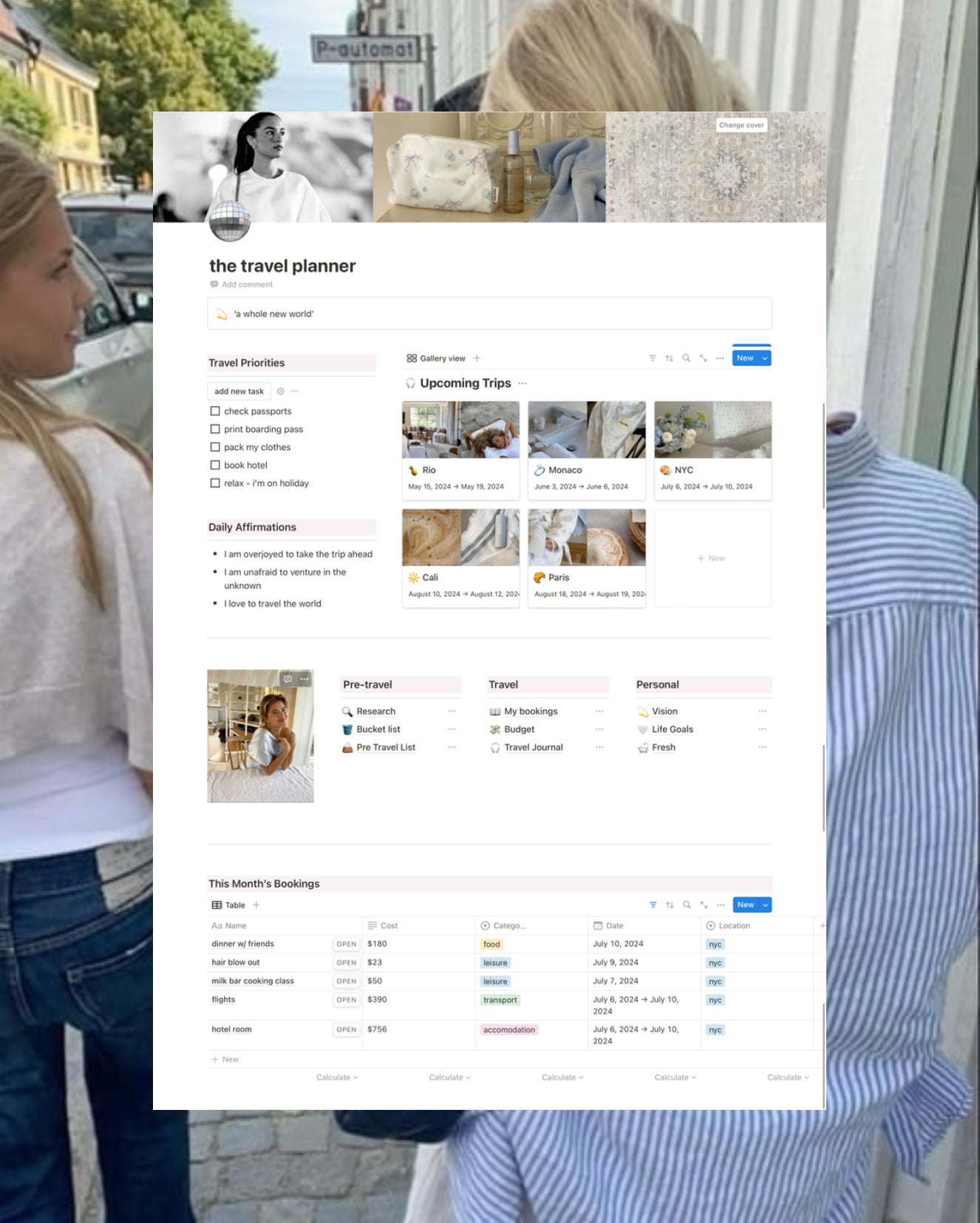Switch to the Gallery view tab
Screen dimensions: 980x1223
(x=436, y=358)
